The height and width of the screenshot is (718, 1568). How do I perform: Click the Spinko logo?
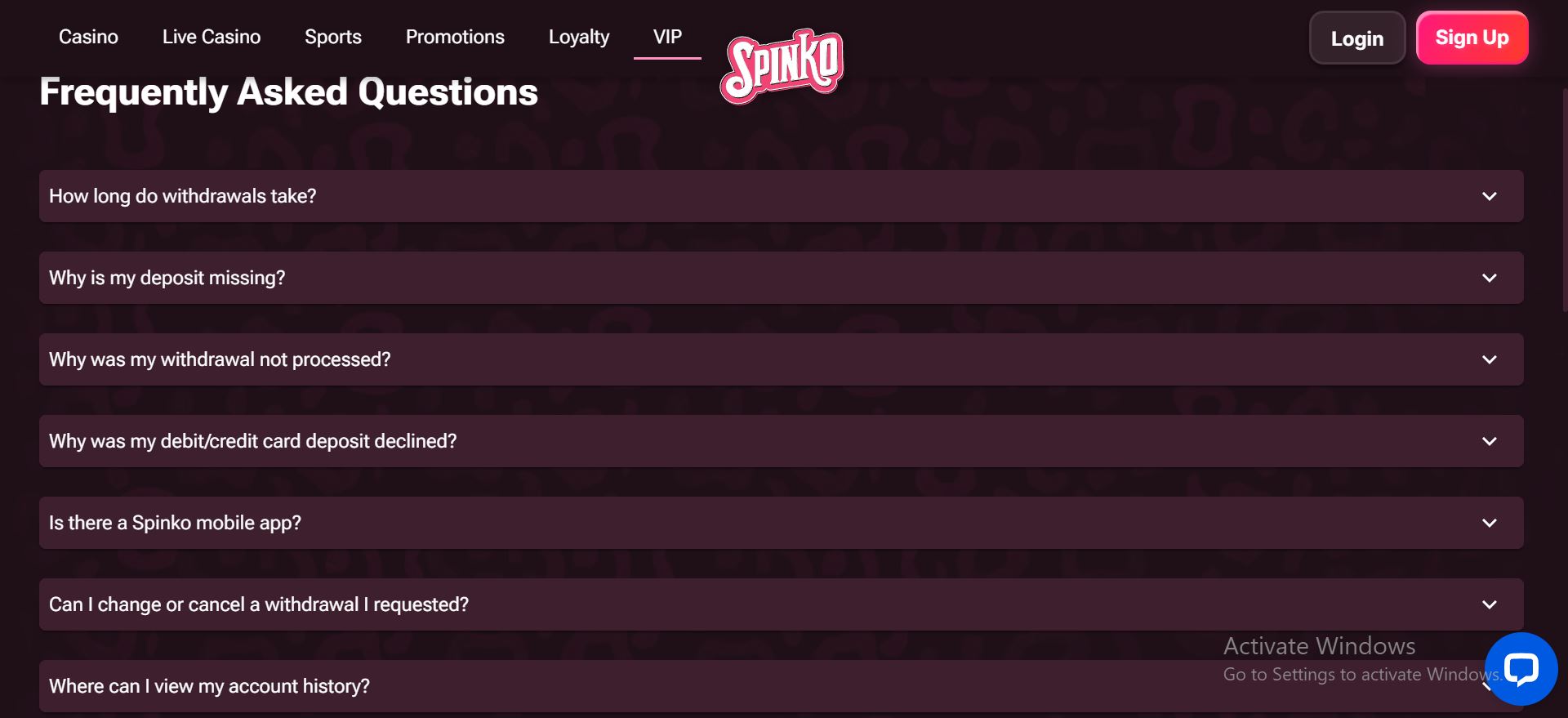782,65
